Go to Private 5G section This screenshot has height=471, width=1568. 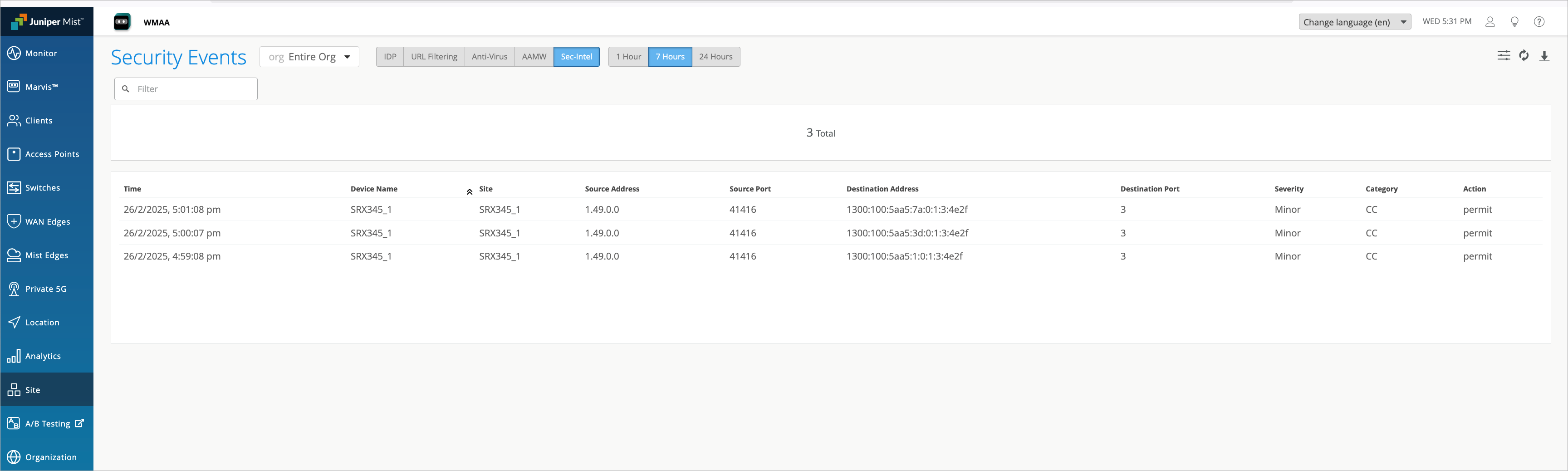[x=47, y=289]
